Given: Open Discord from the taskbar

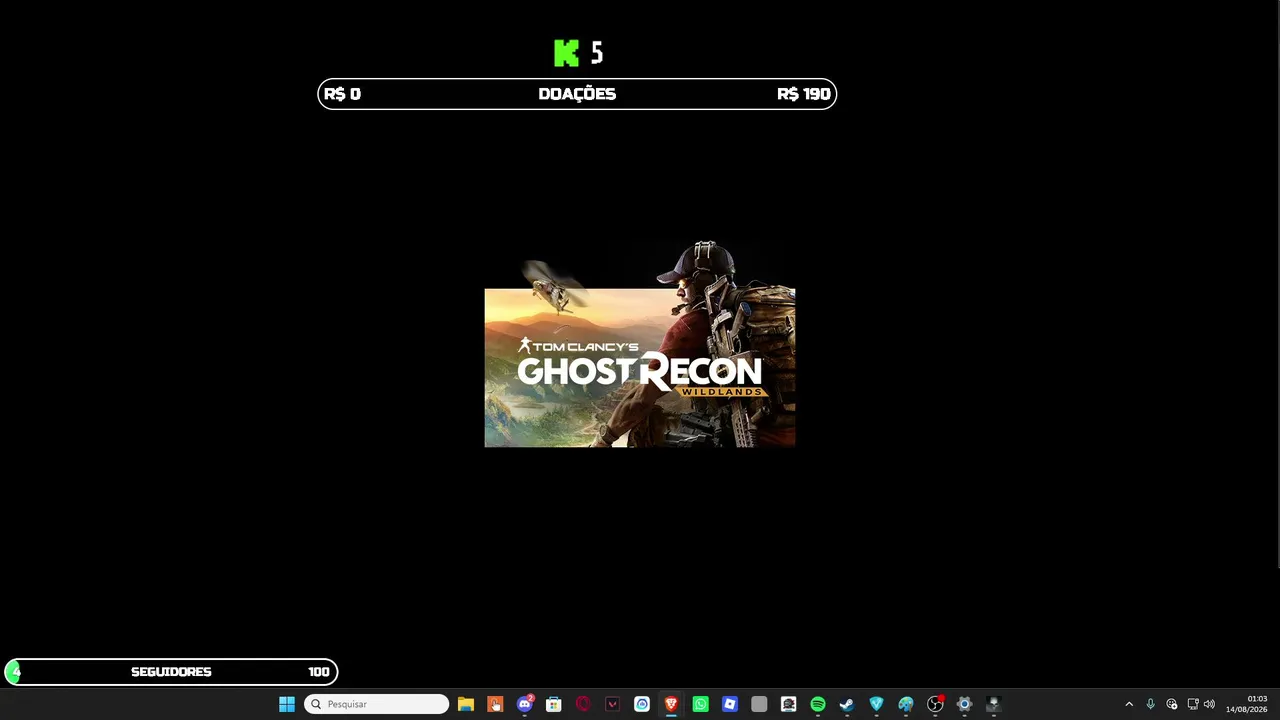Looking at the screenshot, I should (x=525, y=704).
